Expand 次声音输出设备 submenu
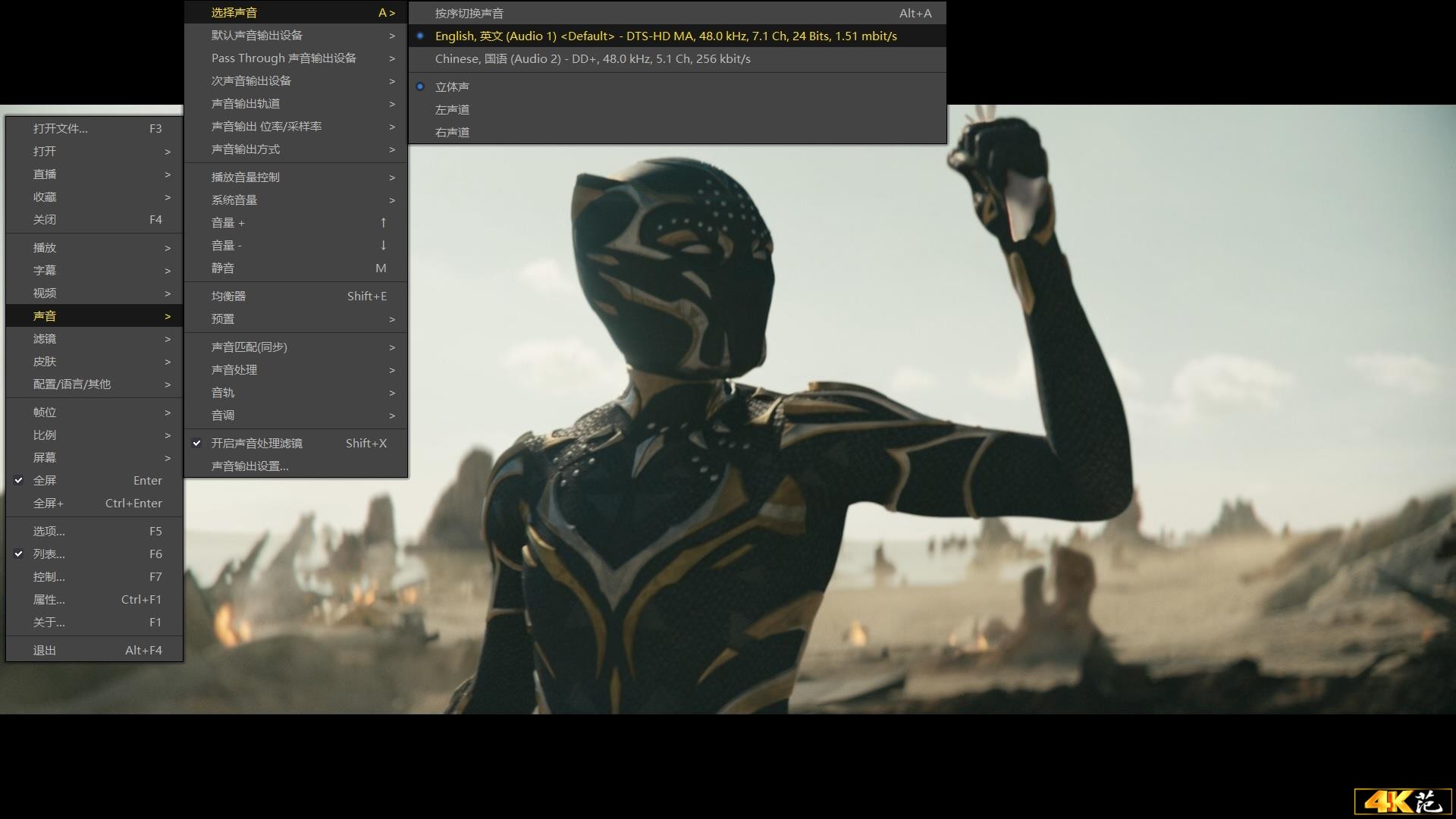The width and height of the screenshot is (1456, 819). click(296, 80)
